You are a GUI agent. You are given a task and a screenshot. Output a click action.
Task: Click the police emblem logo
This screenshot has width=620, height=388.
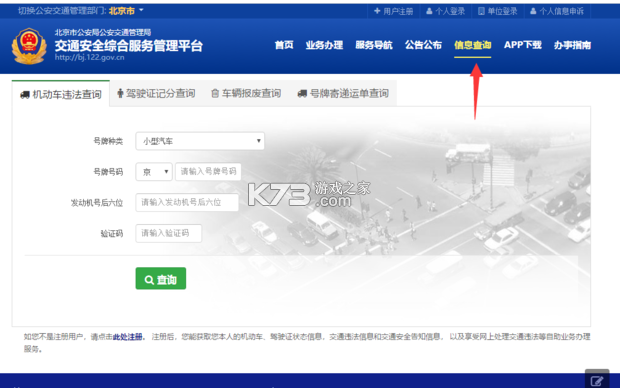tap(29, 46)
